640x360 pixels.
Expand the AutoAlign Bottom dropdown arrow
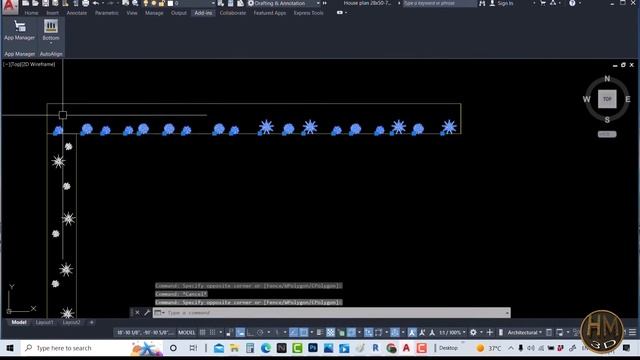click(51, 43)
